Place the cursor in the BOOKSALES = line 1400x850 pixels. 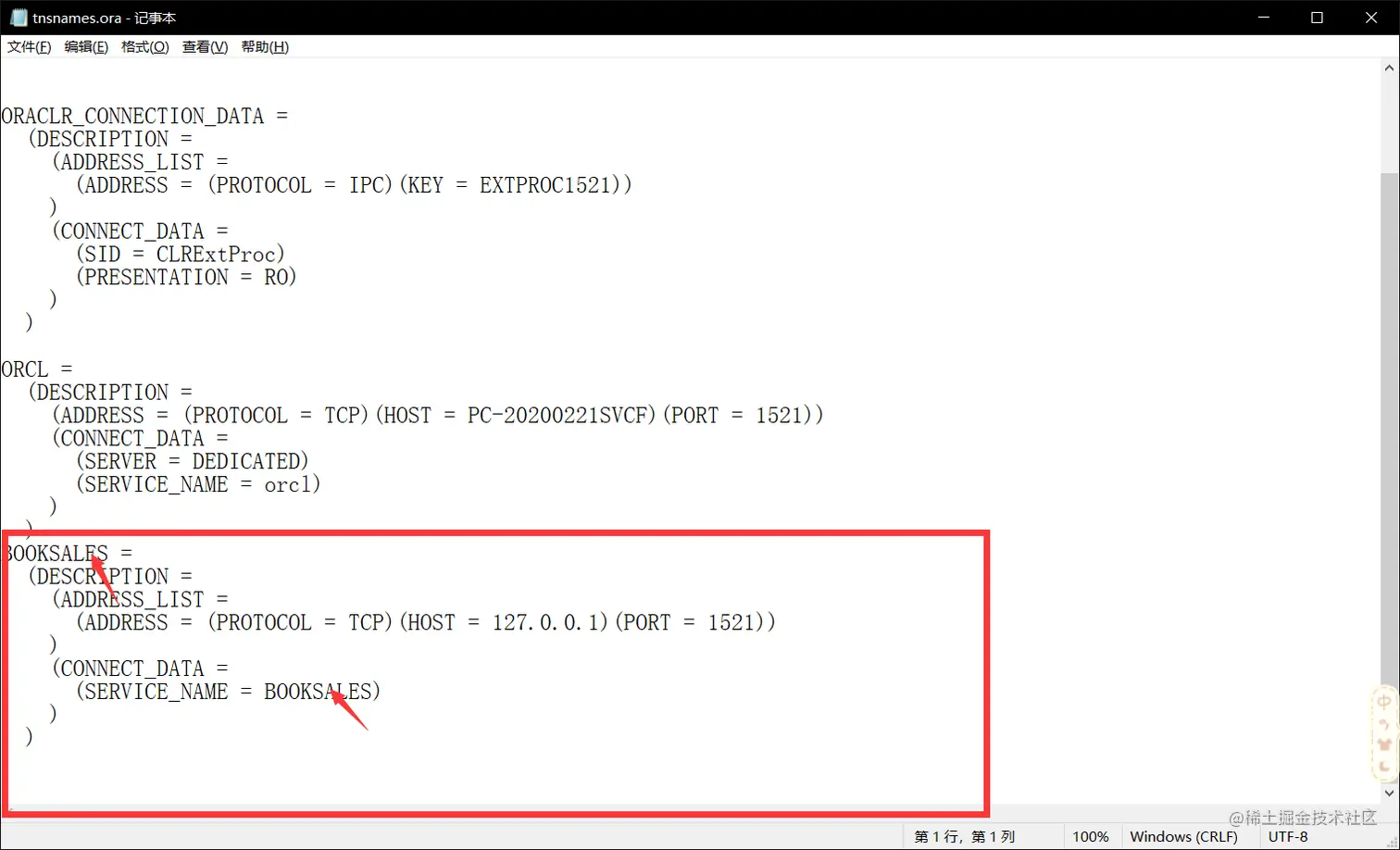(67, 554)
